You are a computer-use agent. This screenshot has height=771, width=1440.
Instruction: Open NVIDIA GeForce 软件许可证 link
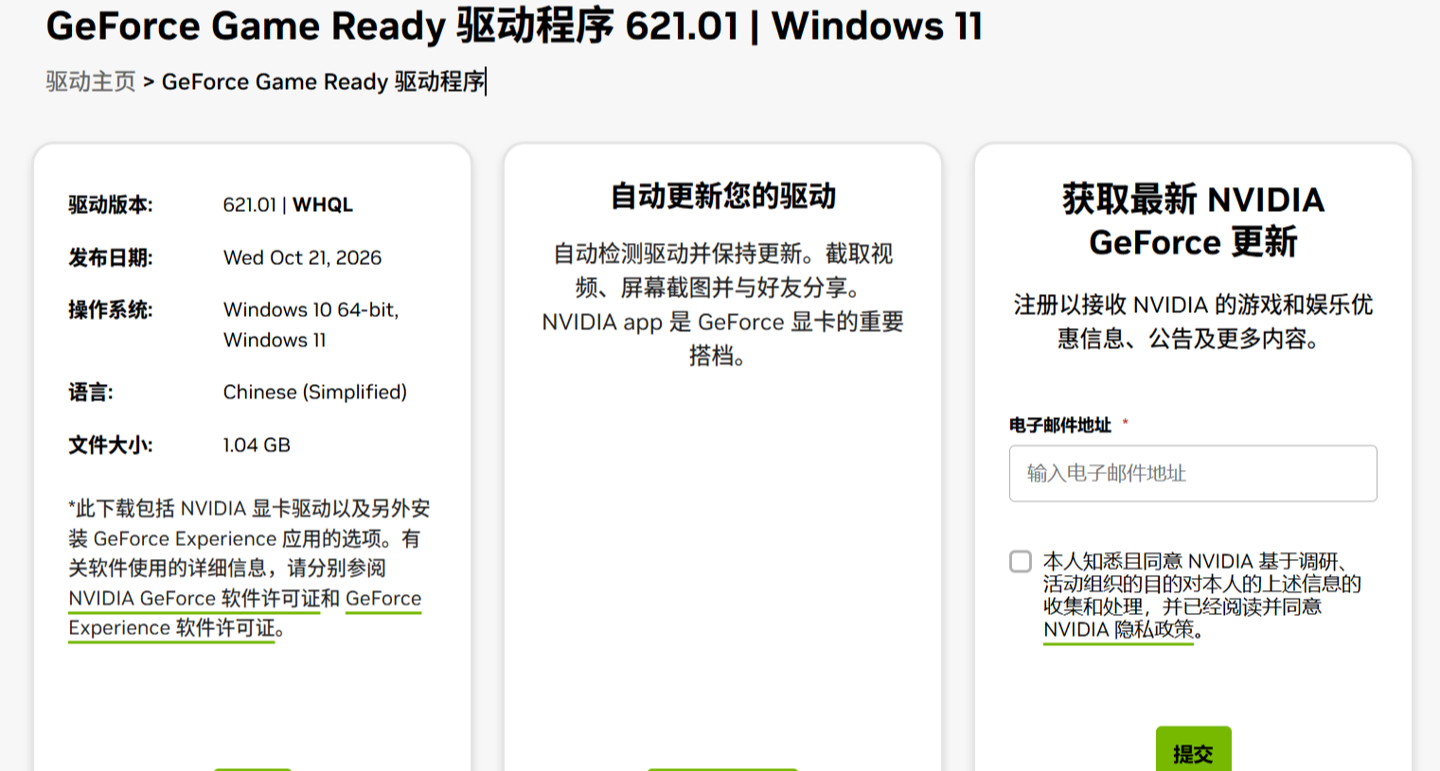pyautogui.click(x=194, y=598)
